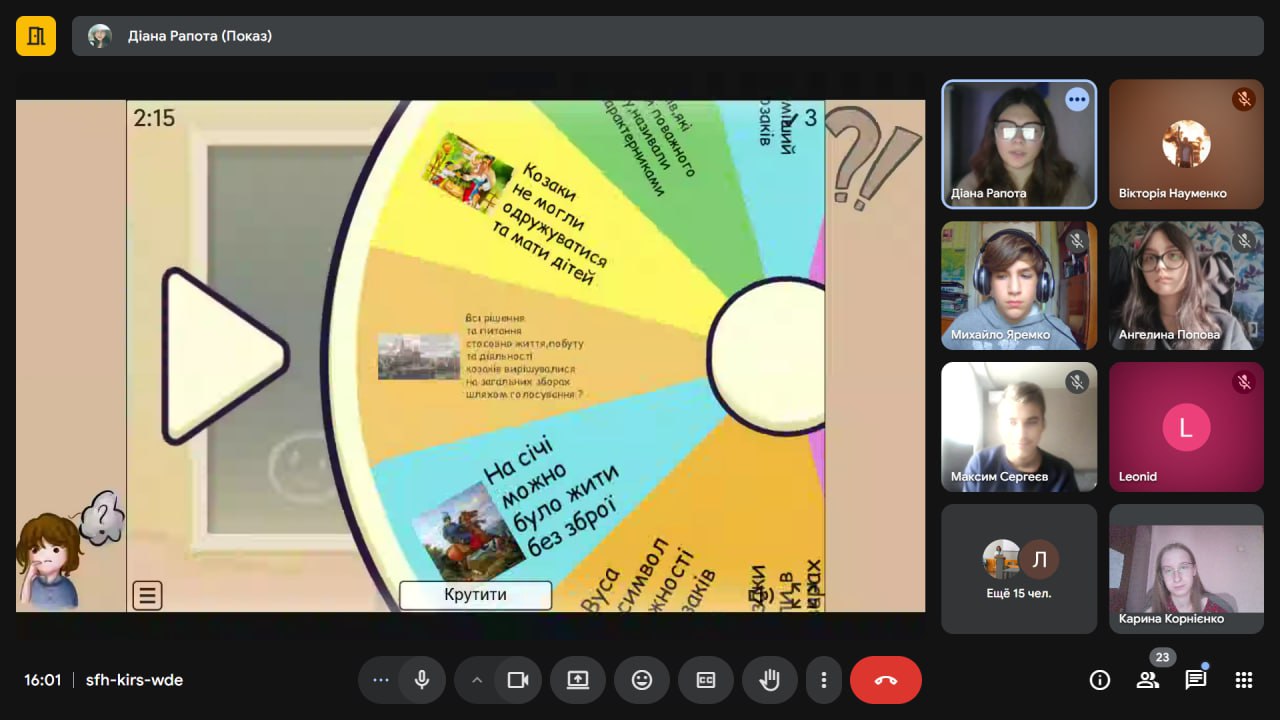The height and width of the screenshot is (720, 1280).
Task: Open hamburger menu in shared presentation
Action: (x=147, y=596)
